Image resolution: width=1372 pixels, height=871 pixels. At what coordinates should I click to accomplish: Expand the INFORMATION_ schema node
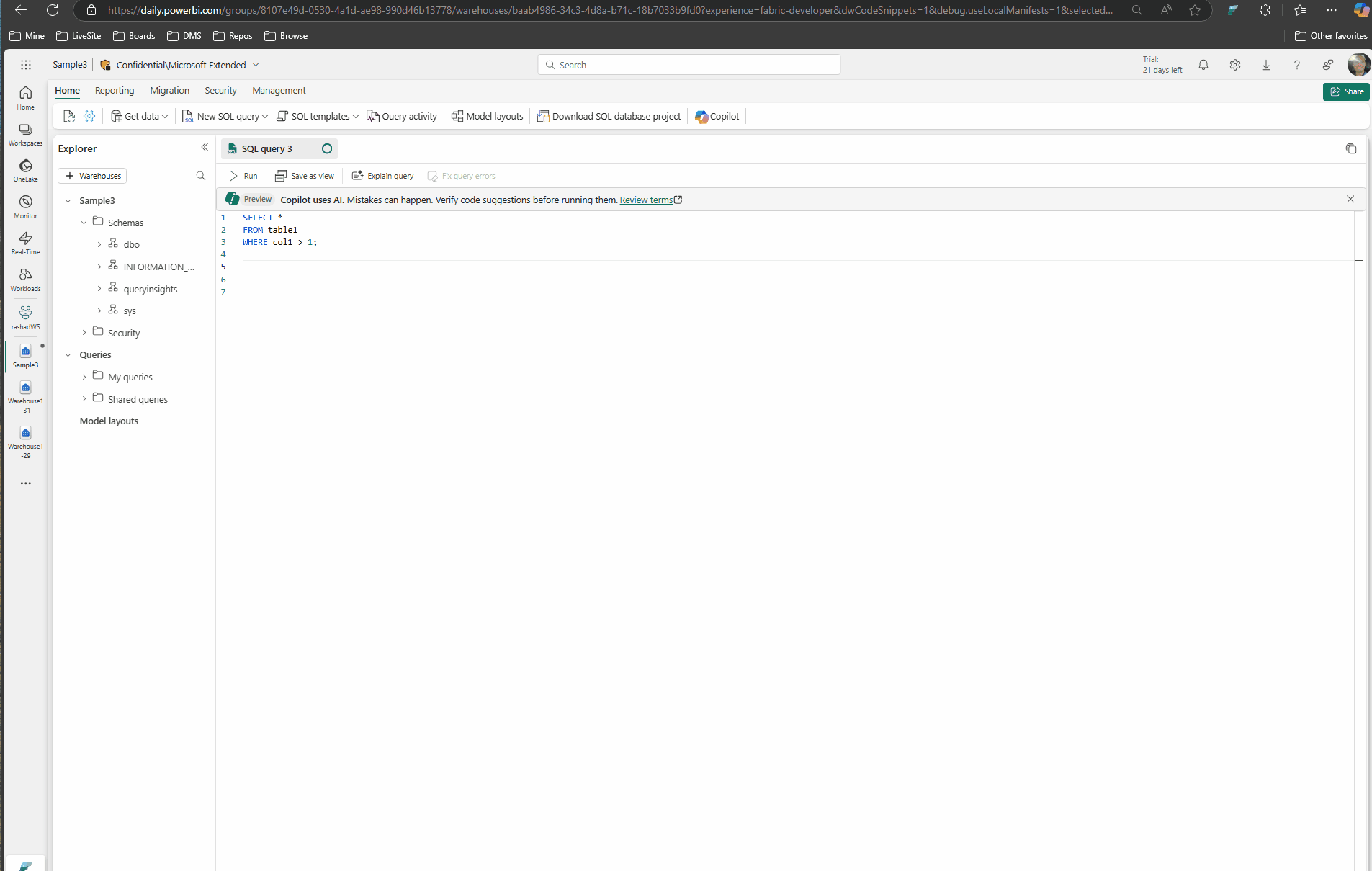point(99,267)
